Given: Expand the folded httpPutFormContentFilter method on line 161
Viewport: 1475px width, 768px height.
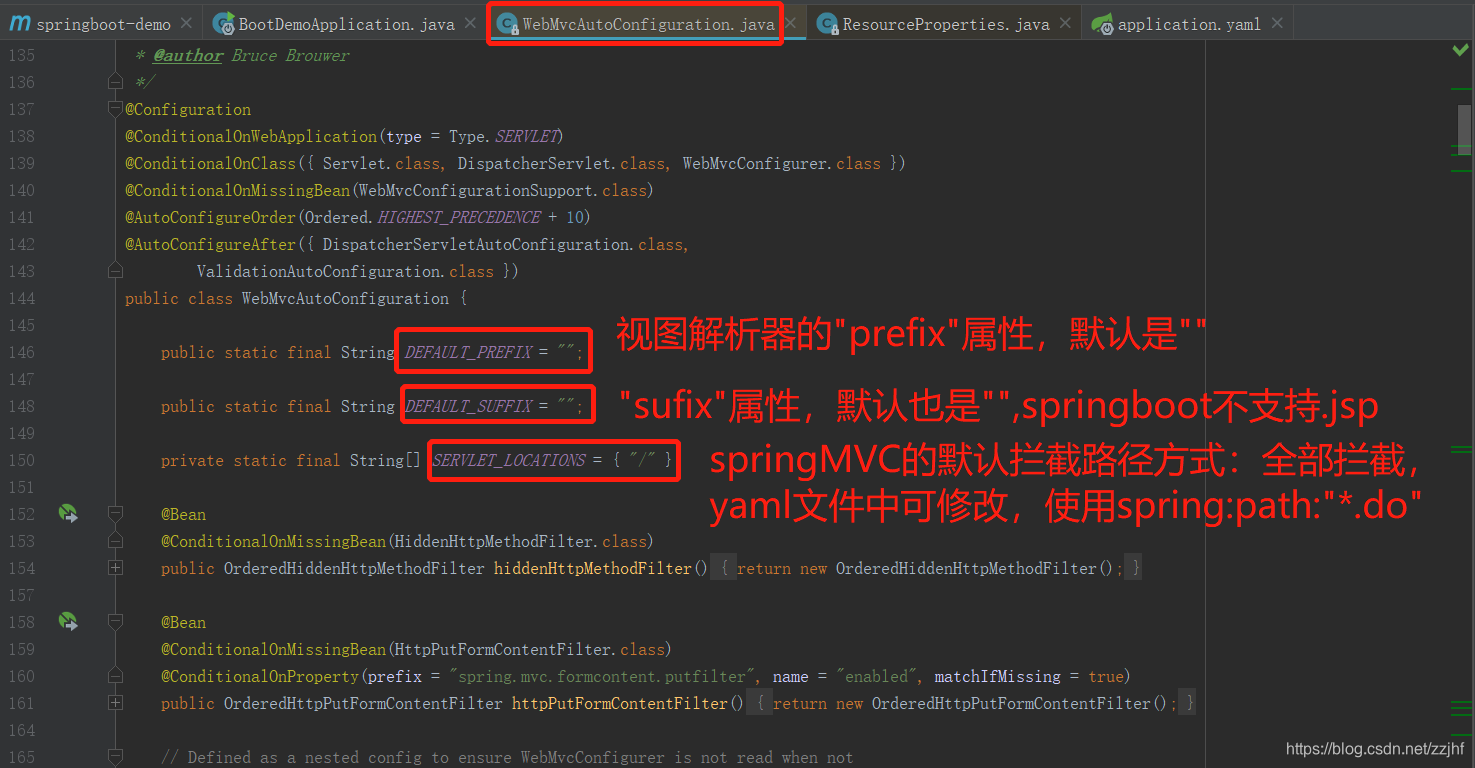Looking at the screenshot, I should click(115, 703).
